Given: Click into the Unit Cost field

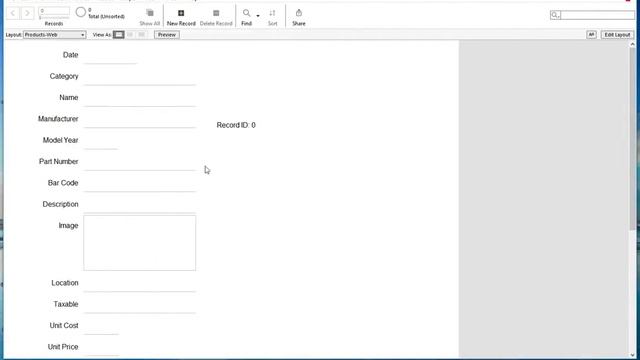Looking at the screenshot, I should 101,326.
